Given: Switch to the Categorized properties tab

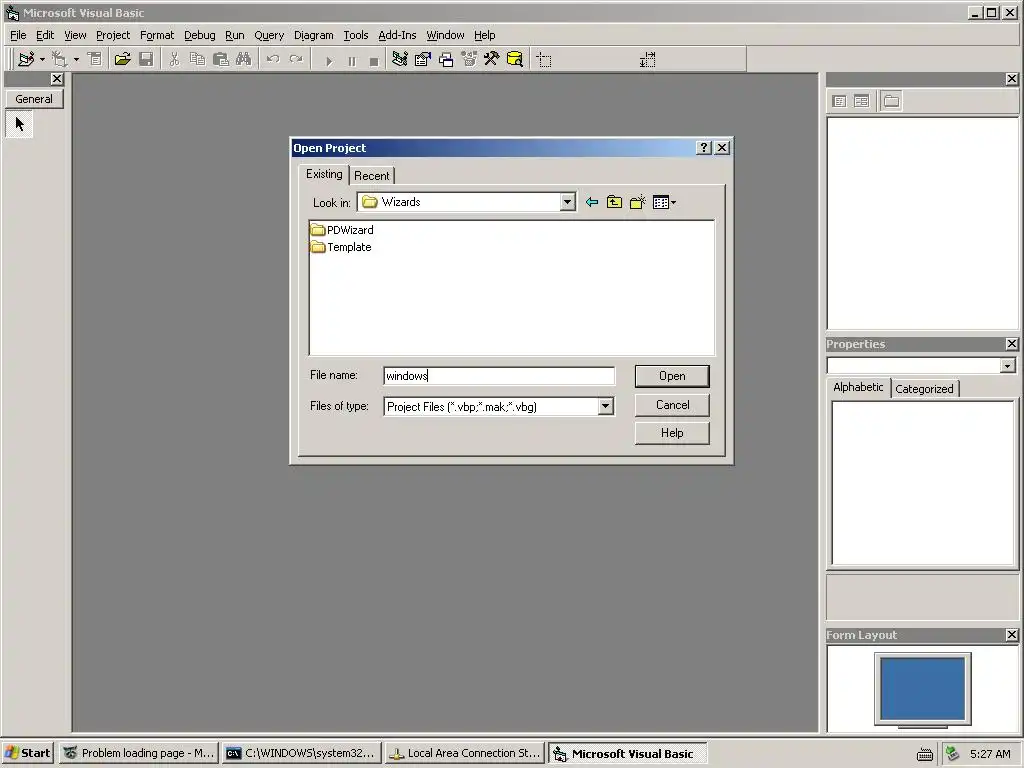Looking at the screenshot, I should tap(924, 389).
